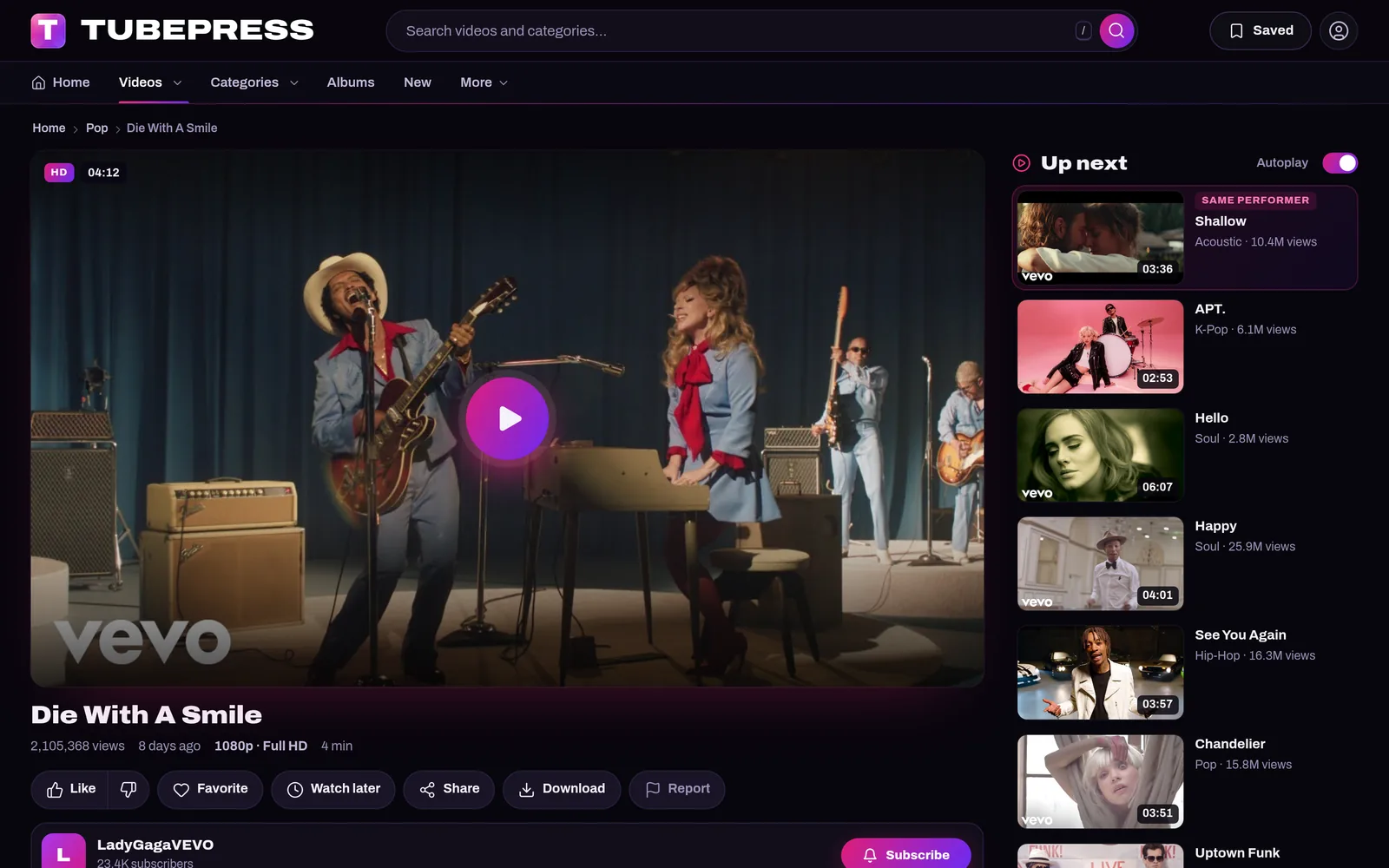Image resolution: width=1389 pixels, height=868 pixels.
Task: Click the LadyGagaVEVO channel avatar
Action: 63,852
